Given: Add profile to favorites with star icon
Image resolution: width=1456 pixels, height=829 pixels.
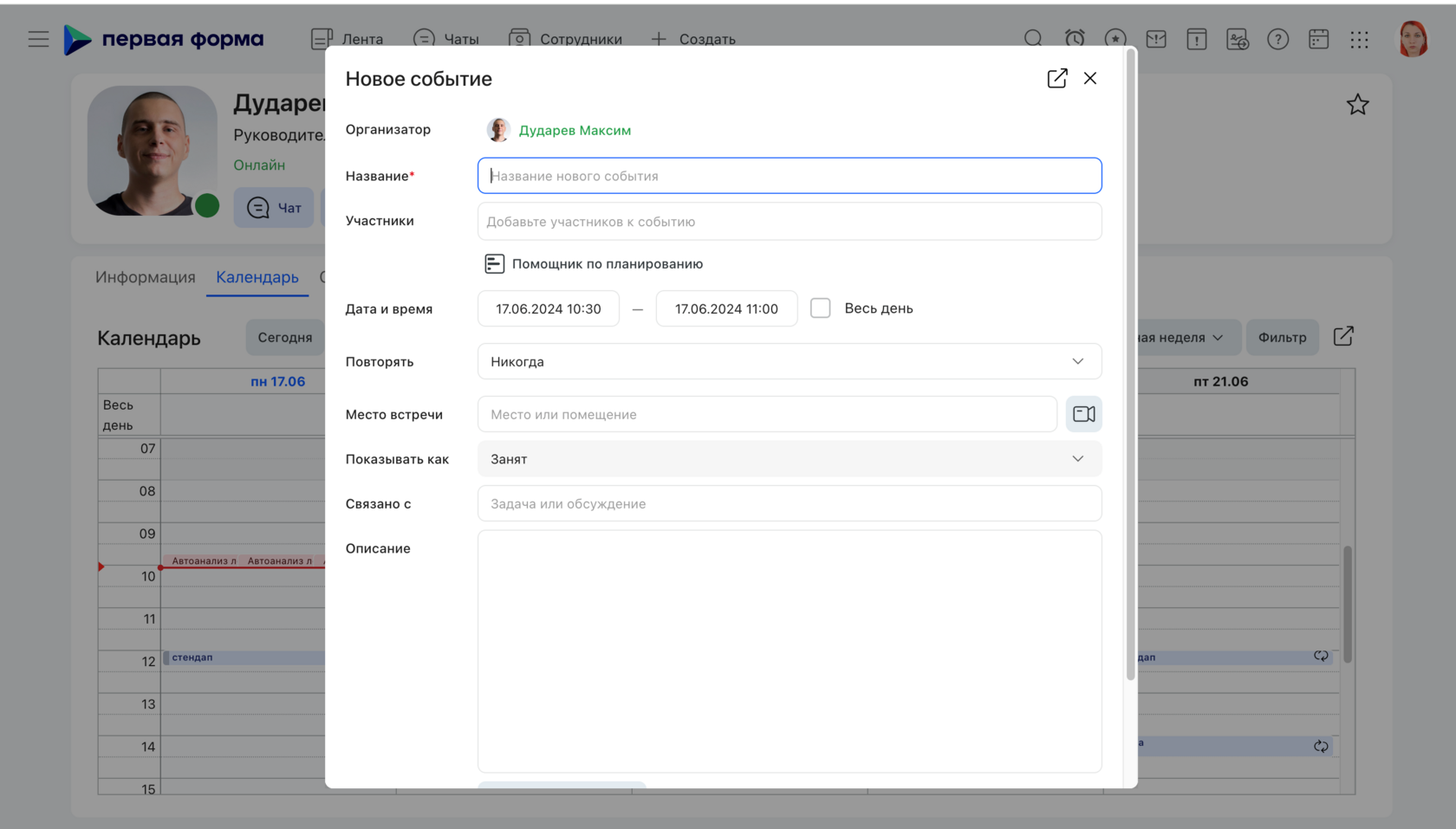Looking at the screenshot, I should click(x=1357, y=105).
